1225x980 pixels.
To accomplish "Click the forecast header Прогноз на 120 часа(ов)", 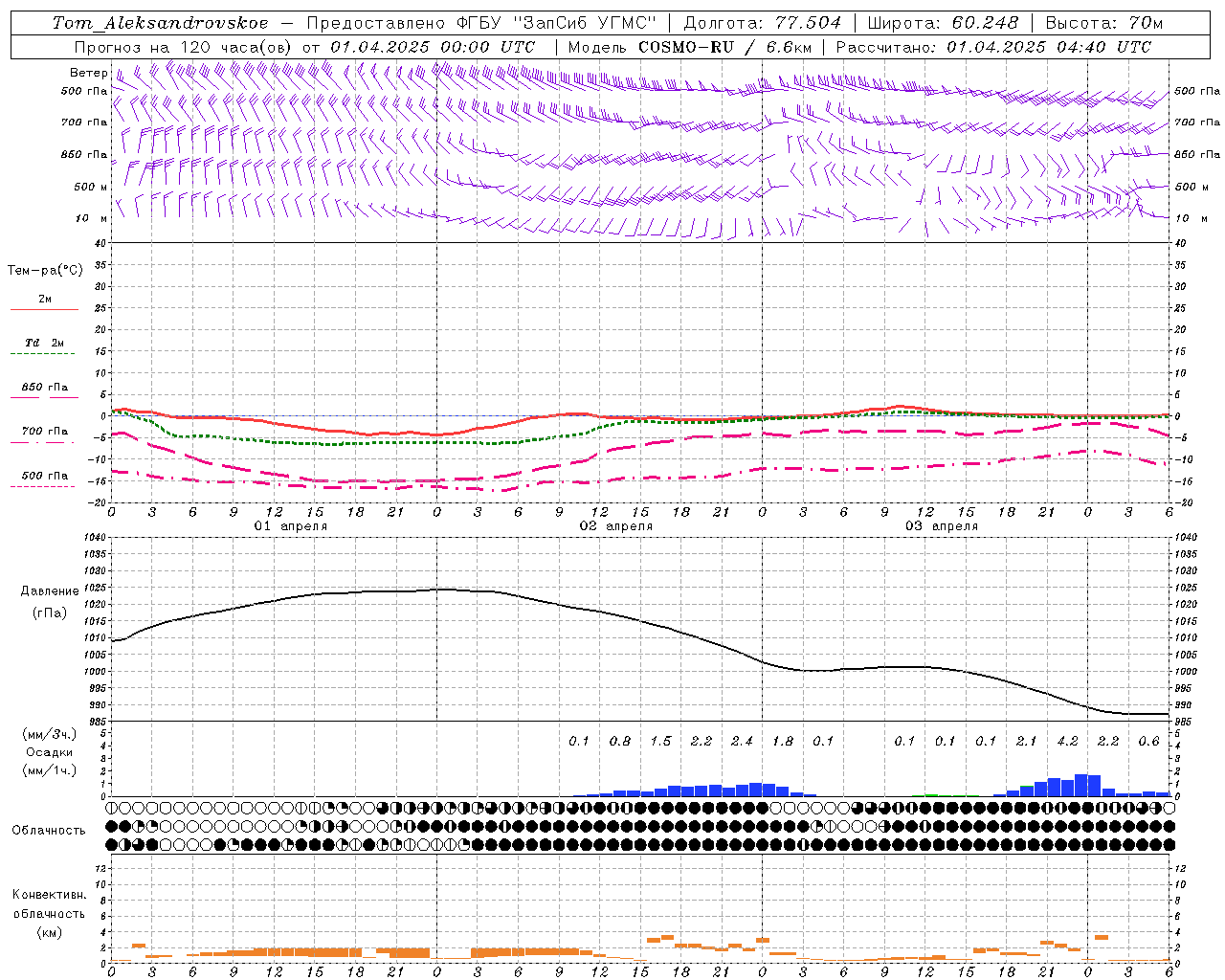I will (x=185, y=47).
